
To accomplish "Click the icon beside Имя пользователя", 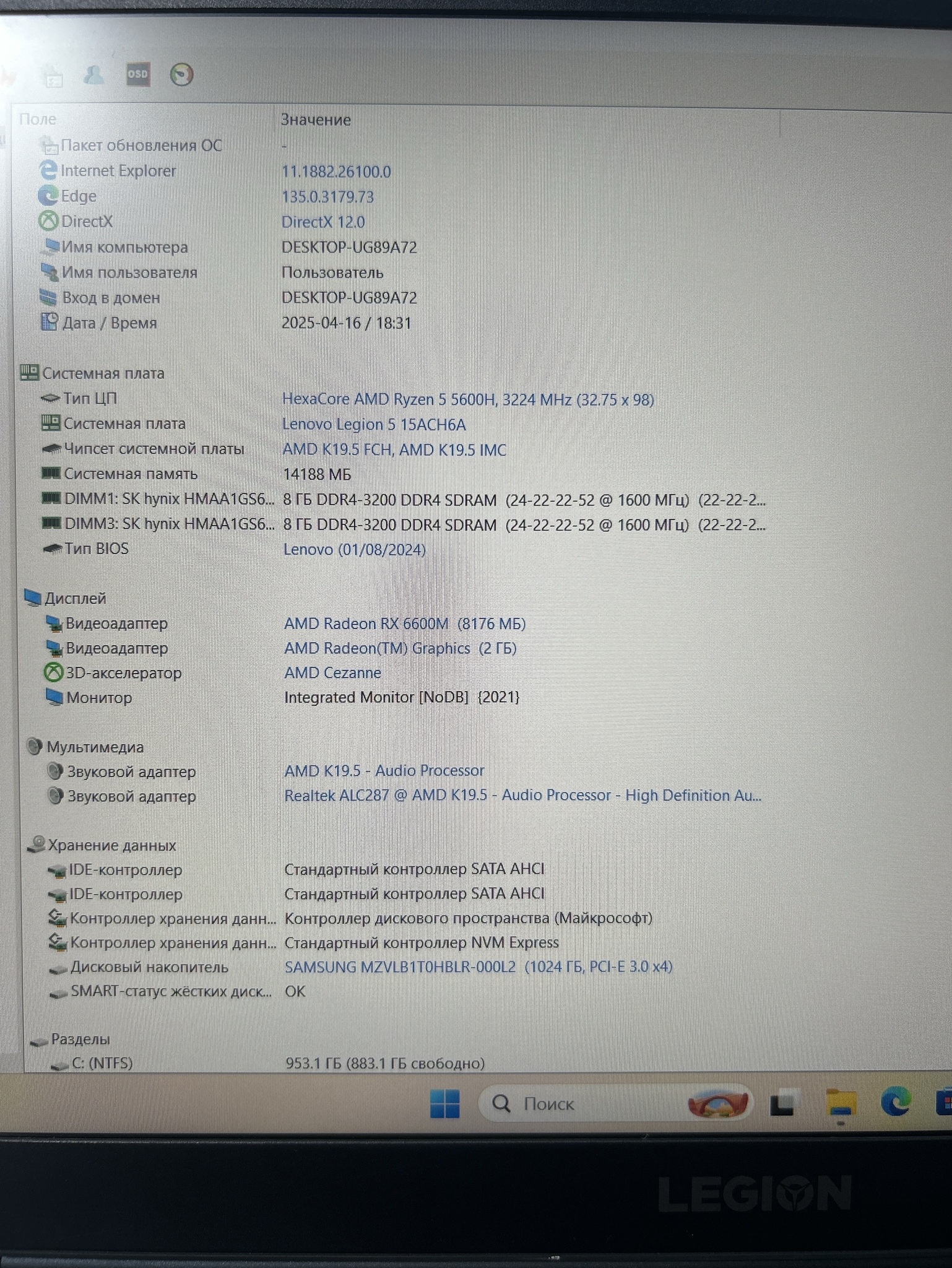I will [50, 272].
